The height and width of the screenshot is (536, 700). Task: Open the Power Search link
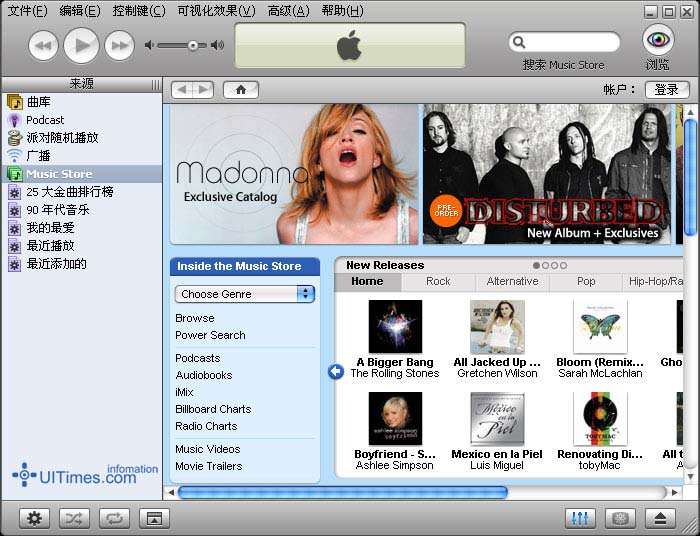click(x=210, y=335)
